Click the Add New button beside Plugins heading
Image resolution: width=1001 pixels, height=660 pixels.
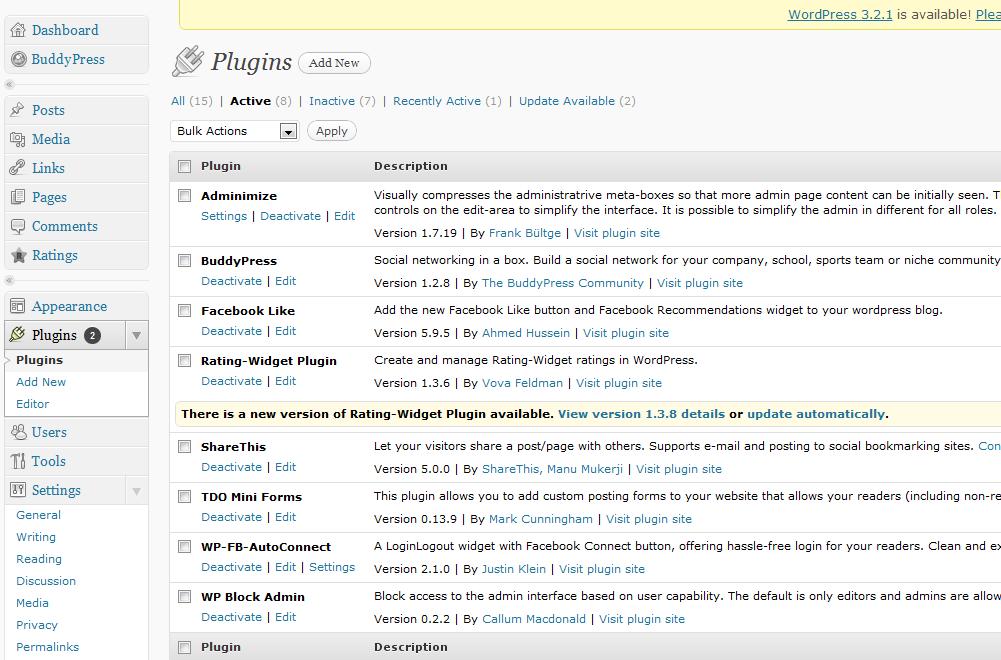pos(334,63)
